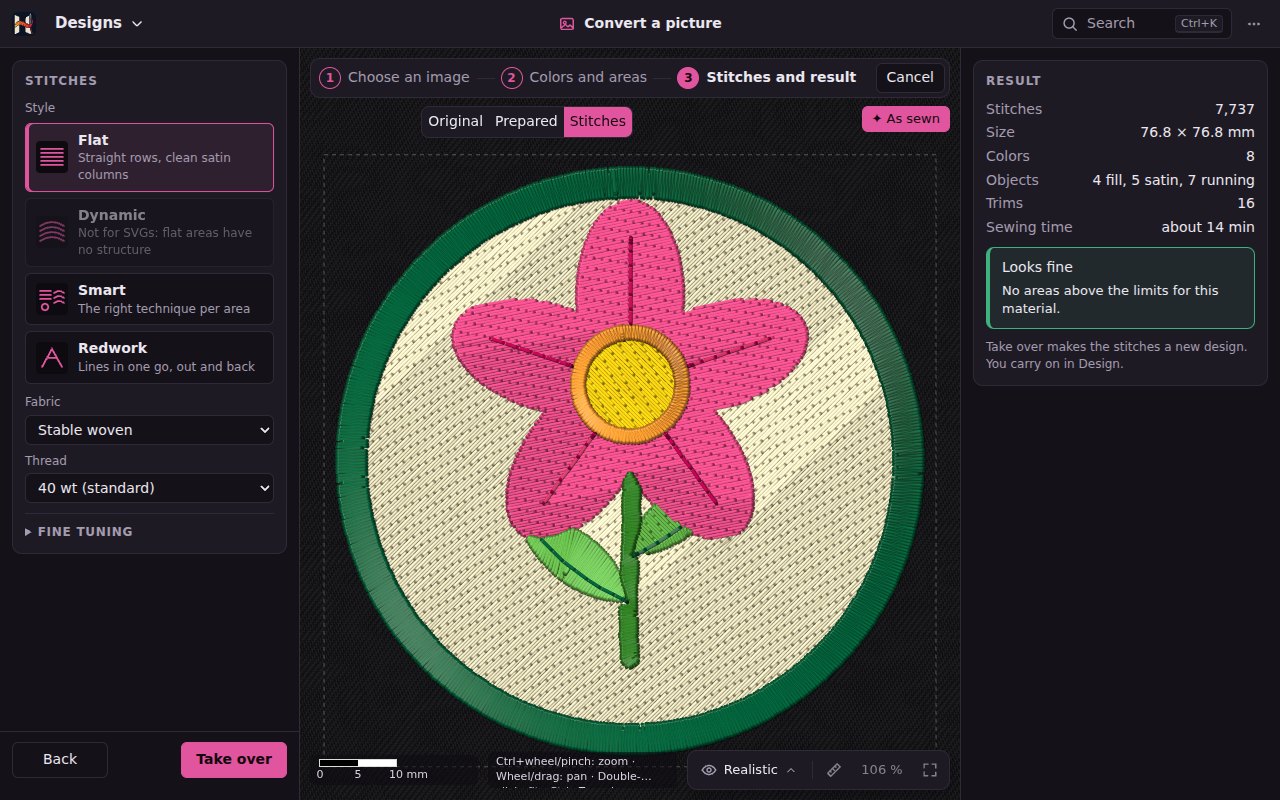Click the Cancel button
1280x800 pixels.
pyautogui.click(x=910, y=77)
